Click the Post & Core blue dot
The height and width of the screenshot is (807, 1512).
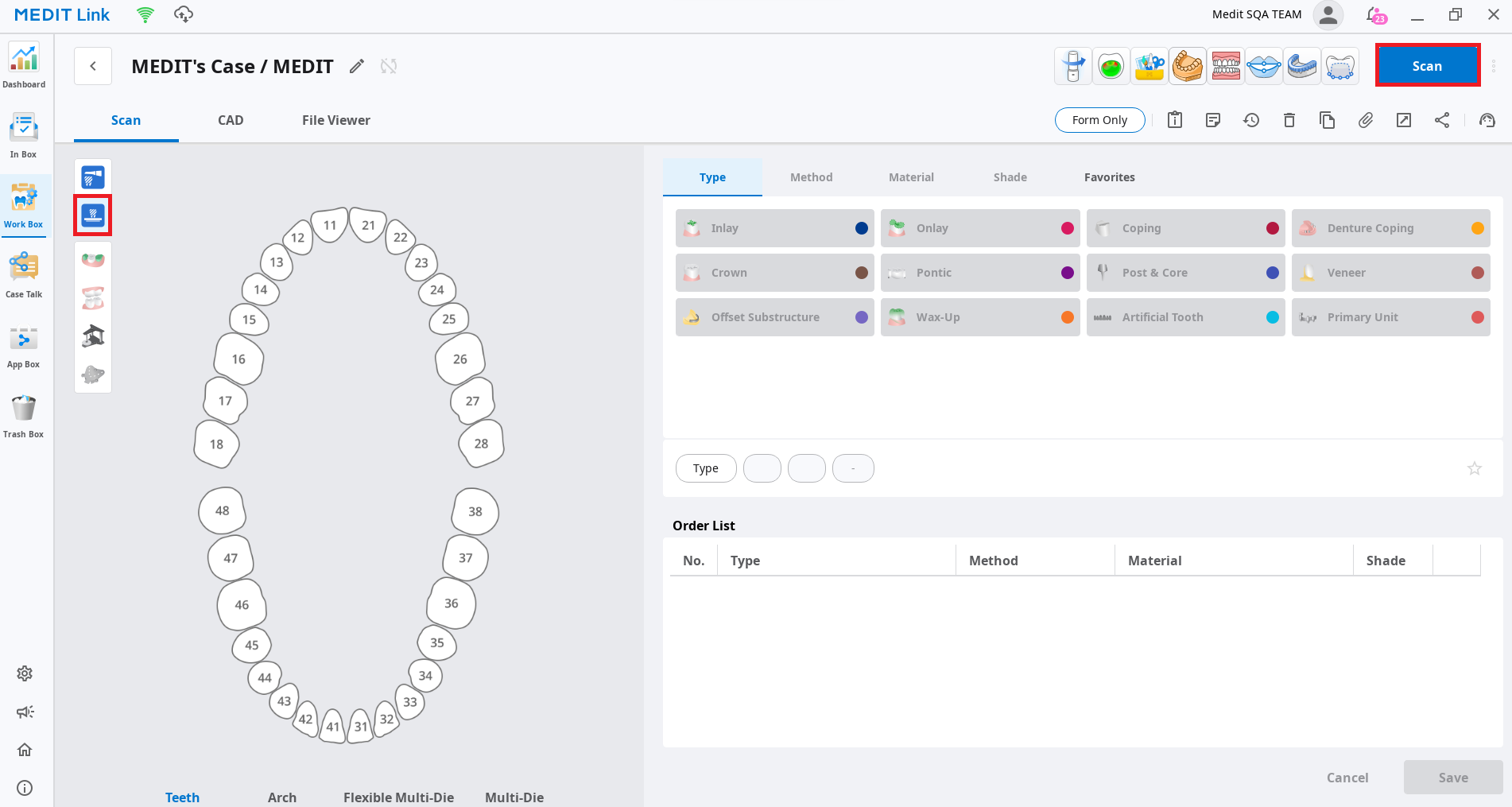coord(1273,273)
